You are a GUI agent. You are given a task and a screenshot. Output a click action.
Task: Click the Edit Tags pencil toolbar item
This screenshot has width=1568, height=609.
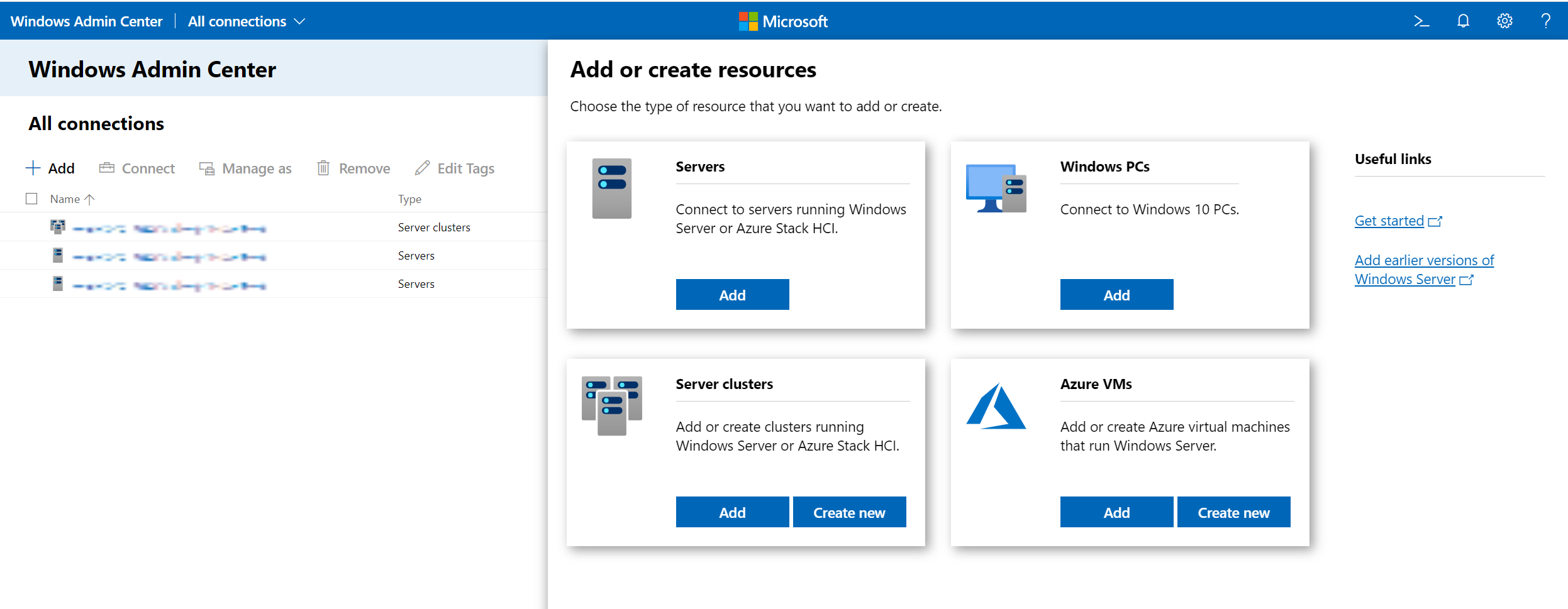(x=455, y=168)
